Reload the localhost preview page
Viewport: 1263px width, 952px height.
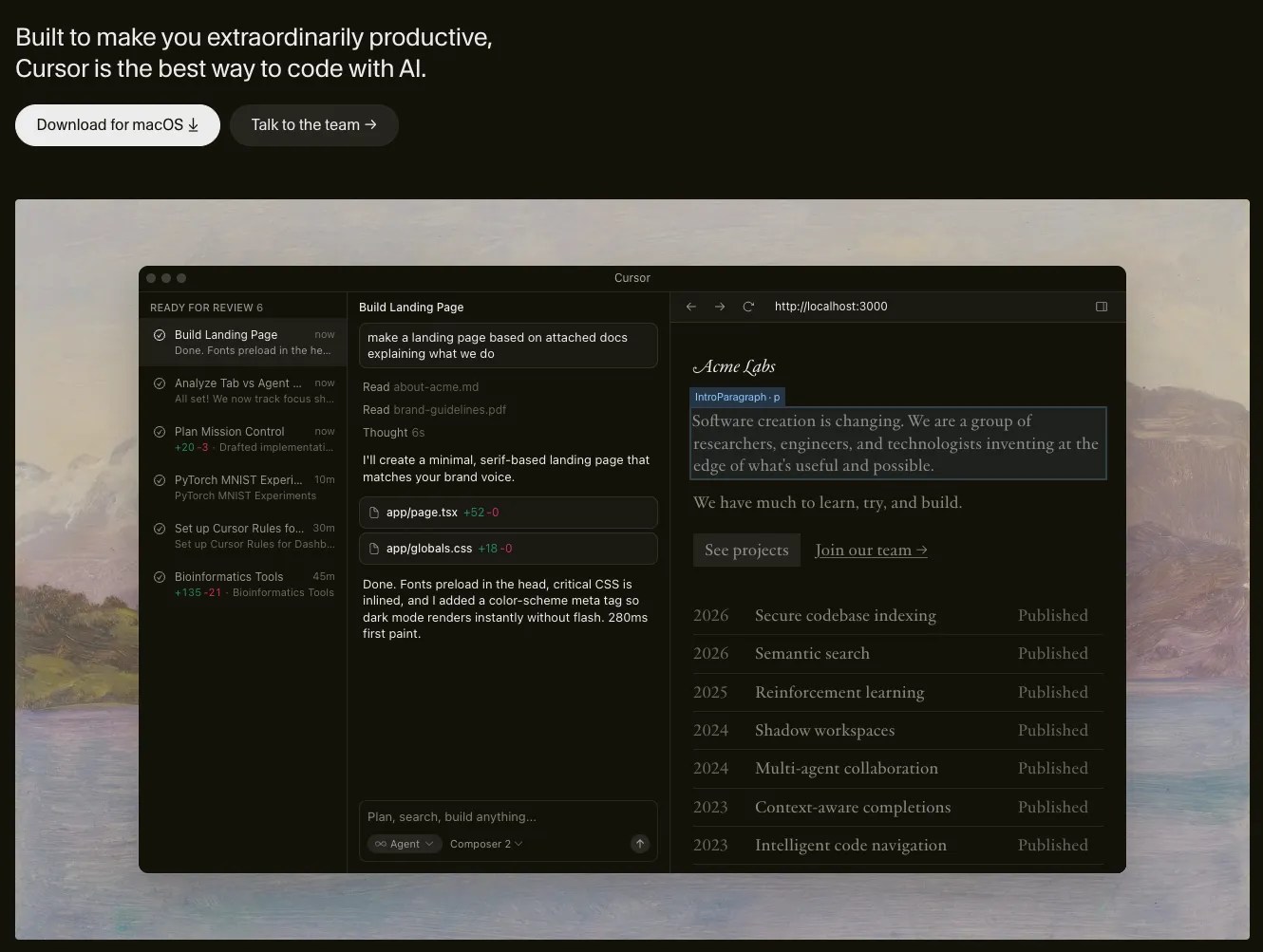click(x=748, y=307)
